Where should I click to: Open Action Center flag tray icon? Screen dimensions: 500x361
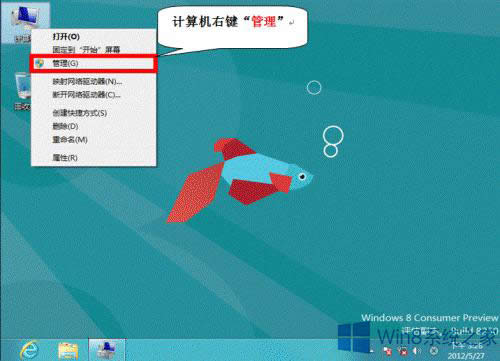click(x=387, y=351)
